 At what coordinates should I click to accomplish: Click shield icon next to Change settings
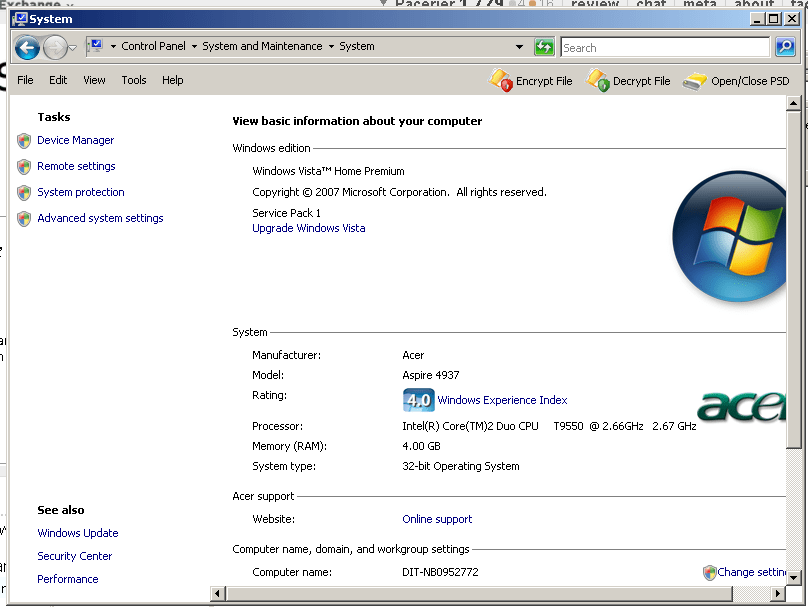tap(710, 572)
